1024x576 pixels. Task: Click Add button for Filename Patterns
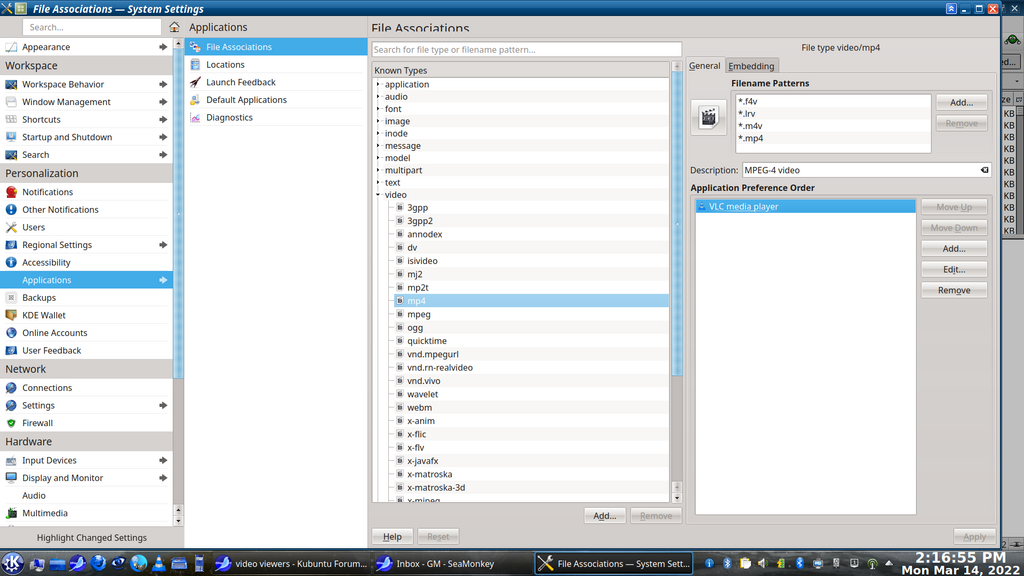[961, 103]
